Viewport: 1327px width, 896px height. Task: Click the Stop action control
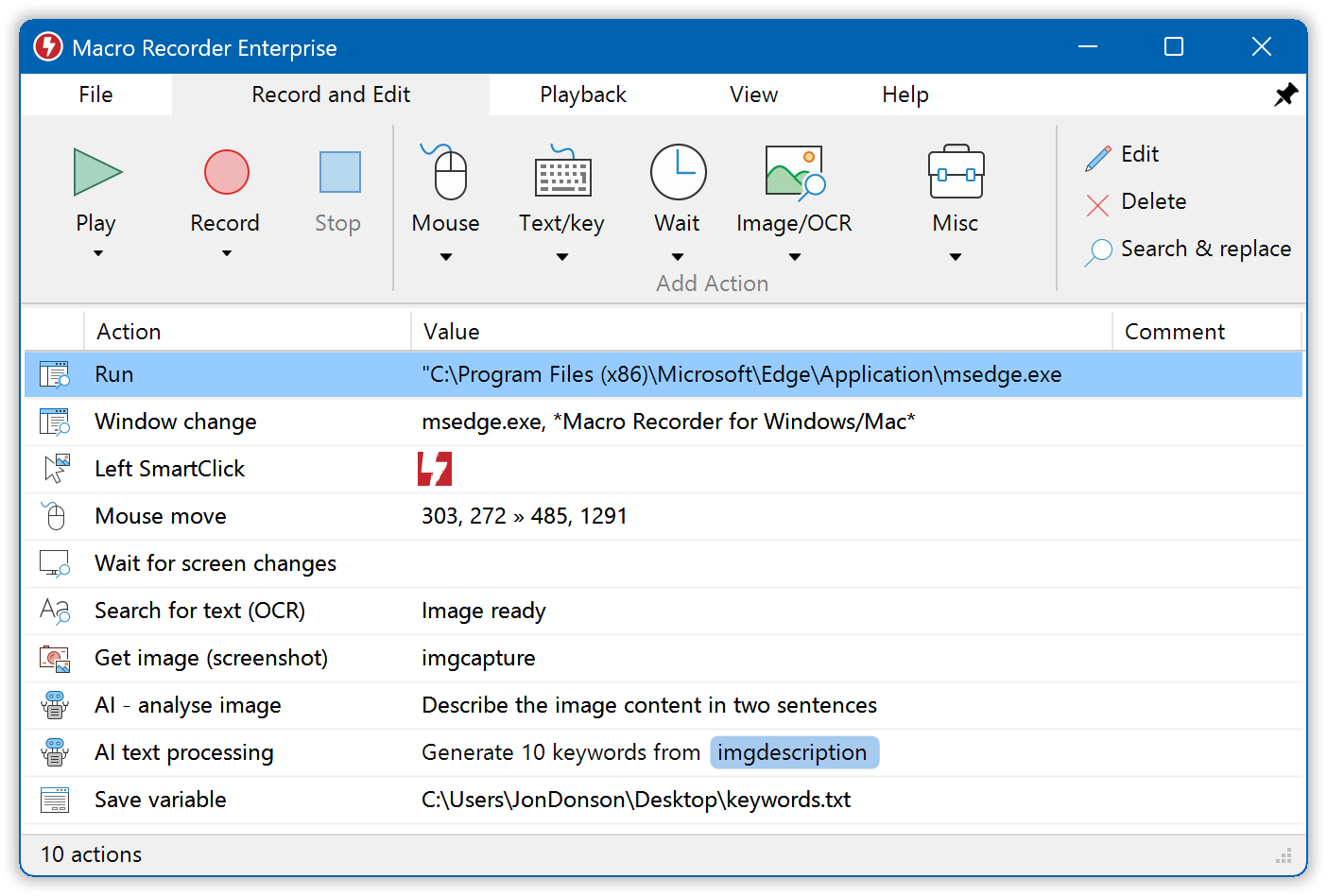click(337, 173)
